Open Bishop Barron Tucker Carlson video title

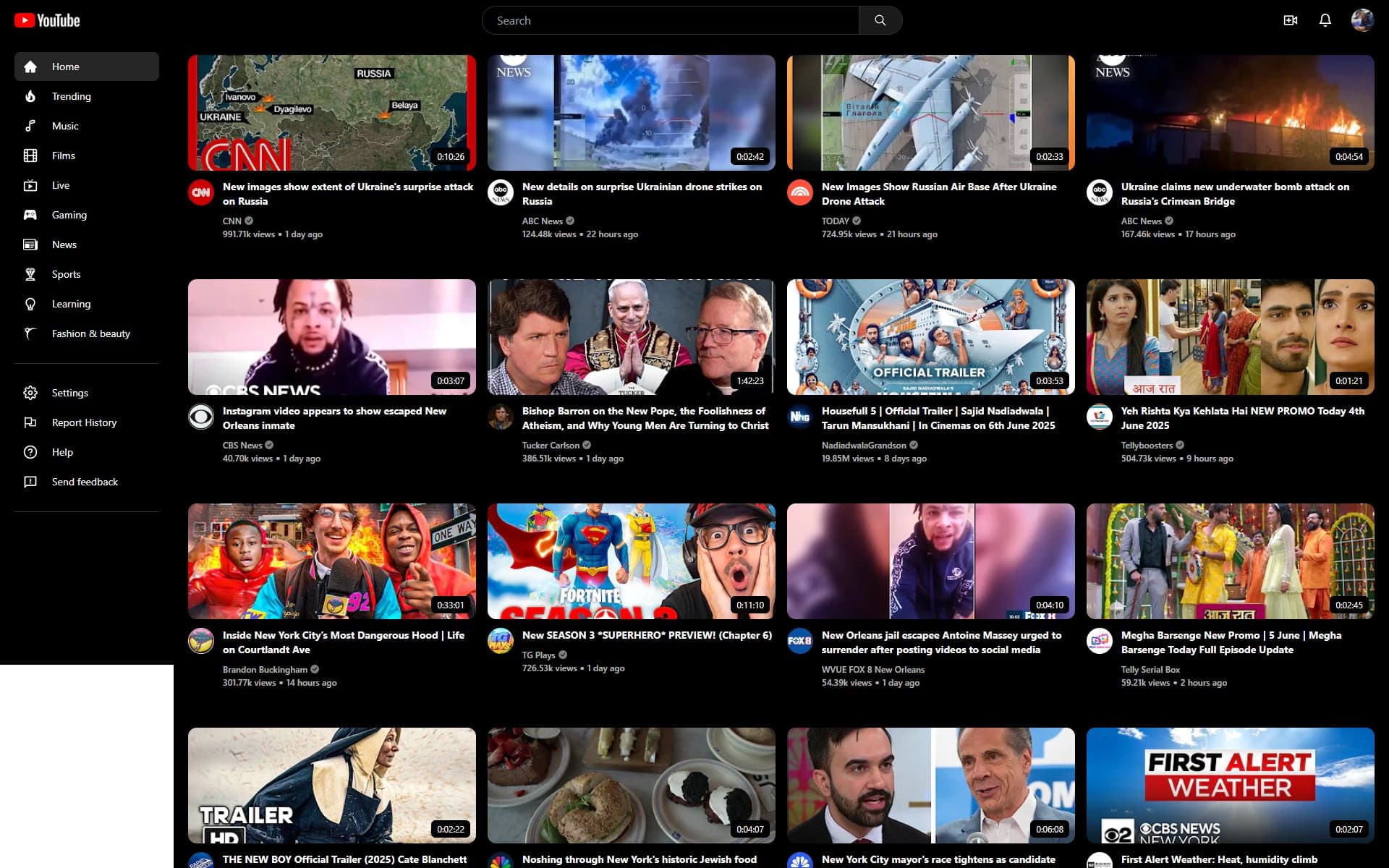click(x=645, y=418)
